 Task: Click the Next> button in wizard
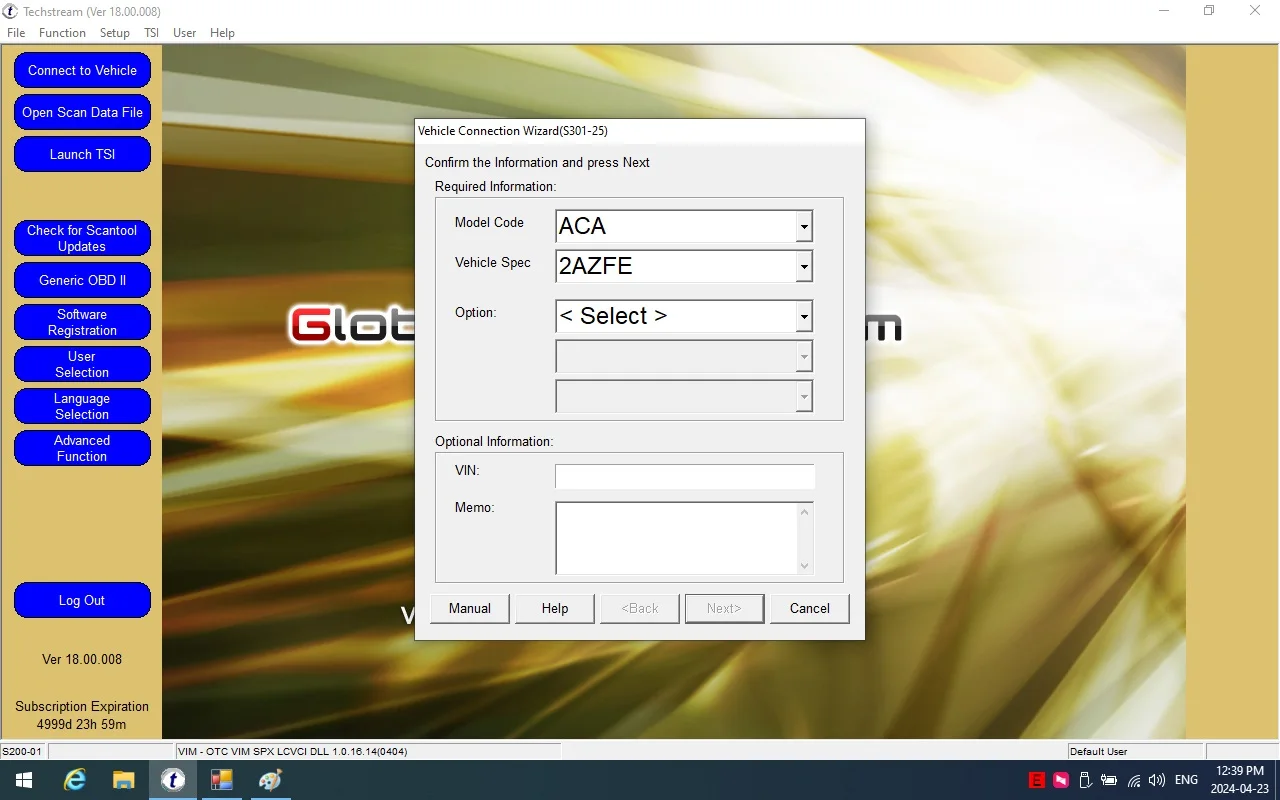tap(725, 608)
